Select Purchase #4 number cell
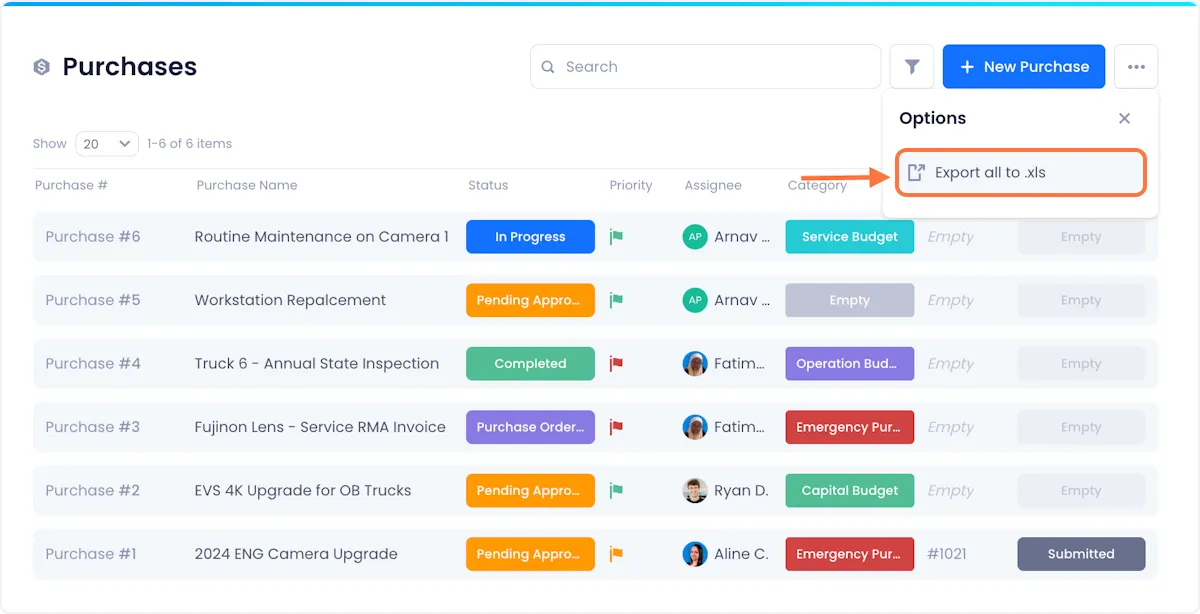1200x614 pixels. point(93,364)
